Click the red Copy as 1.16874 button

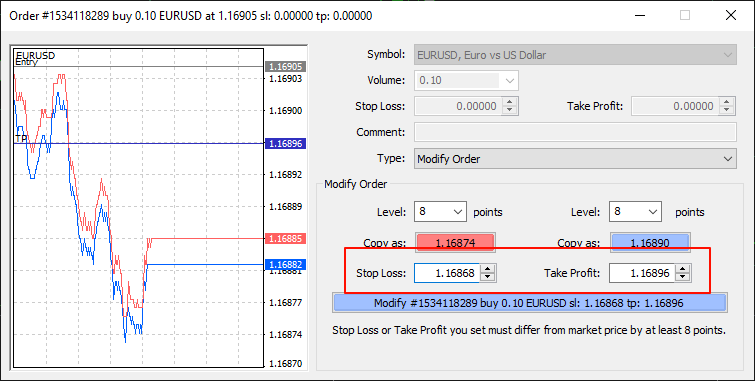(455, 243)
